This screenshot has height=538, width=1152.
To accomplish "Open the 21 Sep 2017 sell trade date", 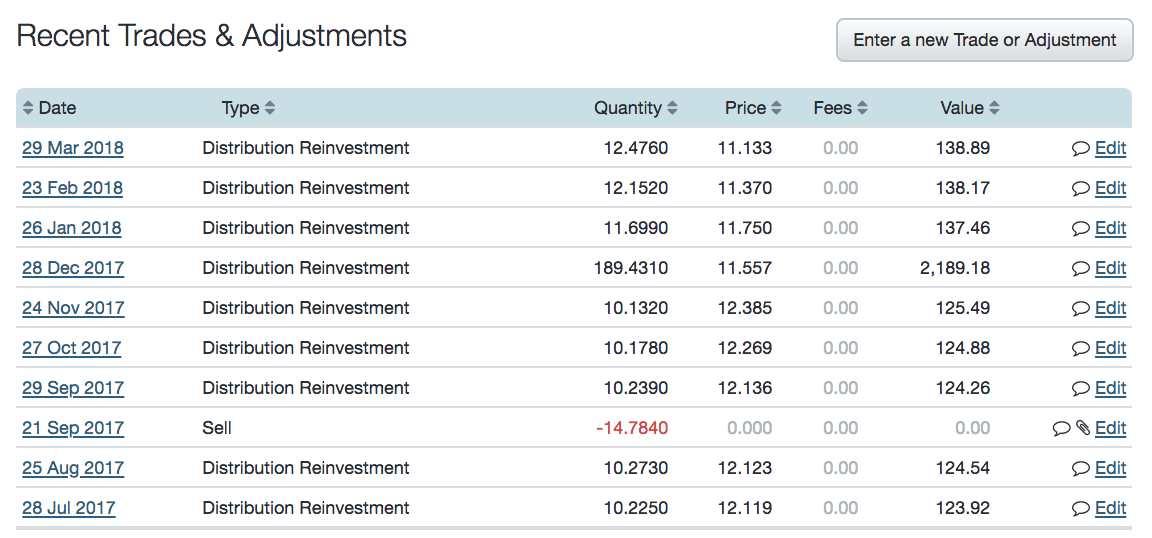I will [x=73, y=428].
